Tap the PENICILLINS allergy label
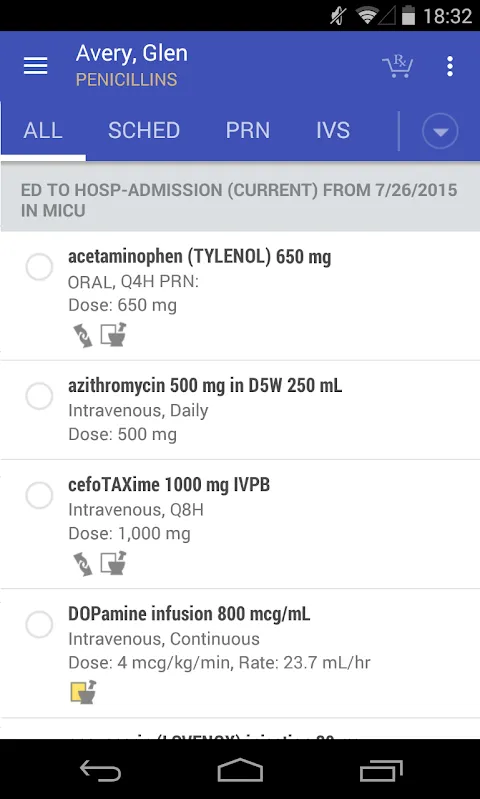480x799 pixels. [x=126, y=80]
